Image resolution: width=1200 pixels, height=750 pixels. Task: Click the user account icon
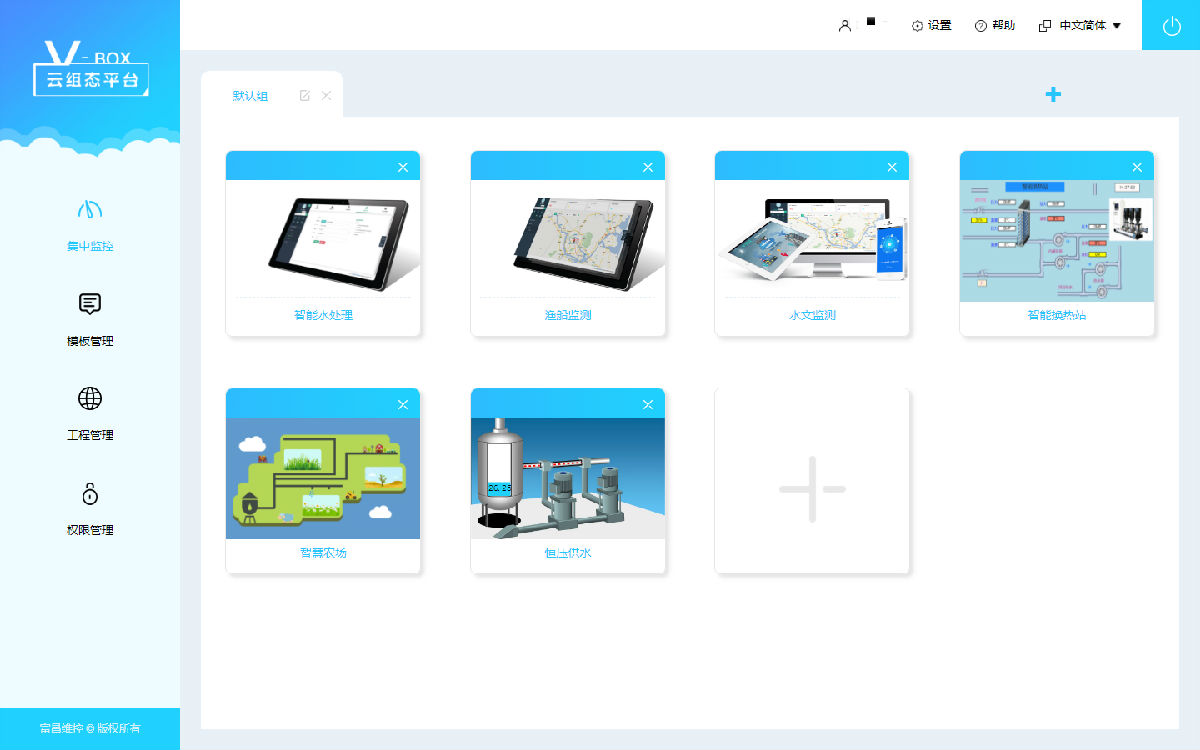[845, 26]
